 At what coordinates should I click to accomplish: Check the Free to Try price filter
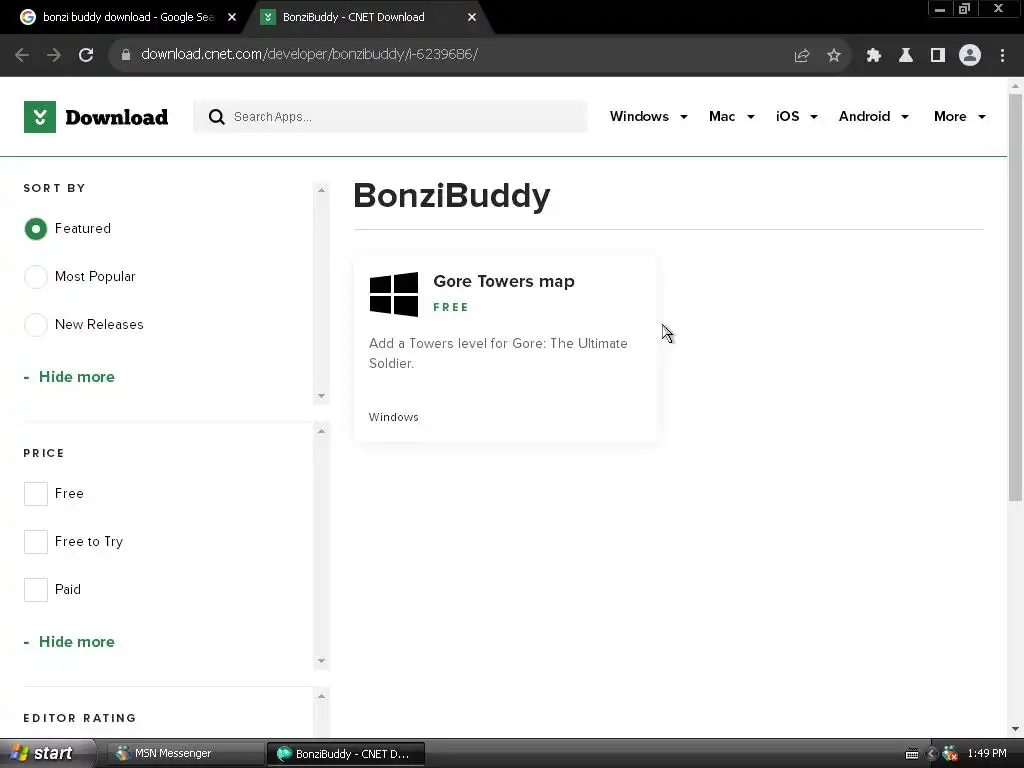(x=36, y=541)
